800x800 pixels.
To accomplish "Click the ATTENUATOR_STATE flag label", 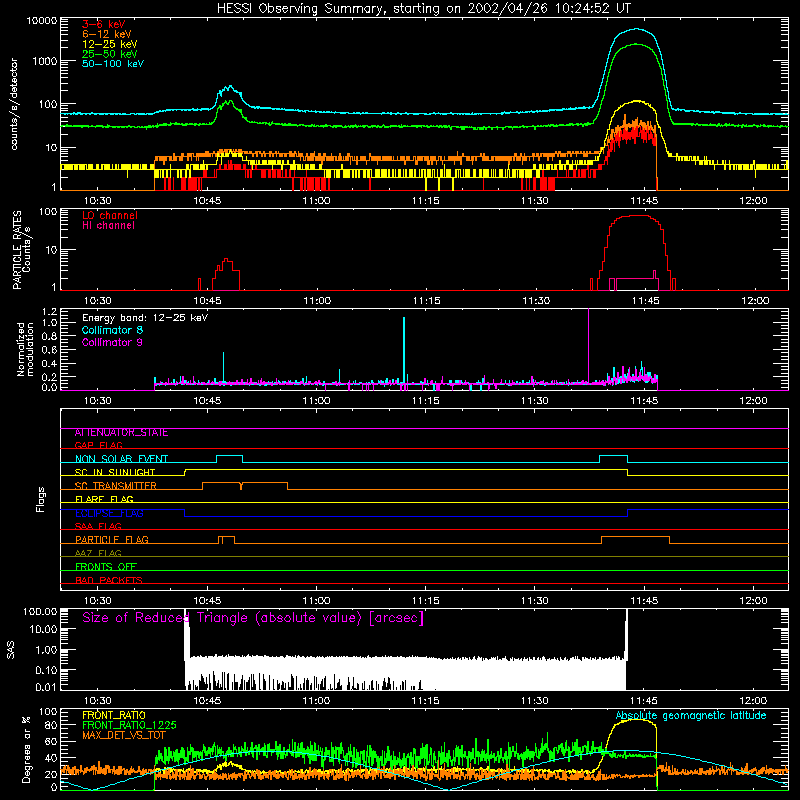I will tap(121, 433).
